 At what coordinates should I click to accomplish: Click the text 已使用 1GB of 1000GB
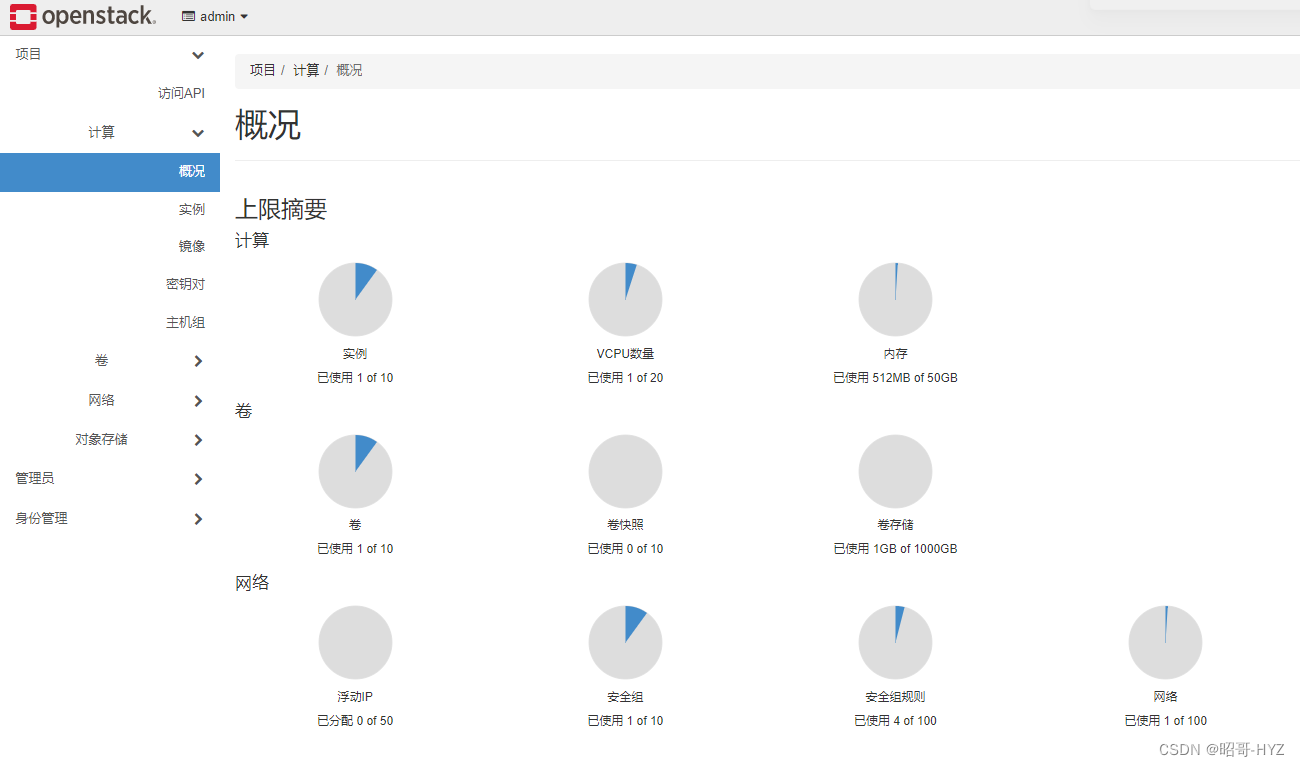[x=895, y=549]
